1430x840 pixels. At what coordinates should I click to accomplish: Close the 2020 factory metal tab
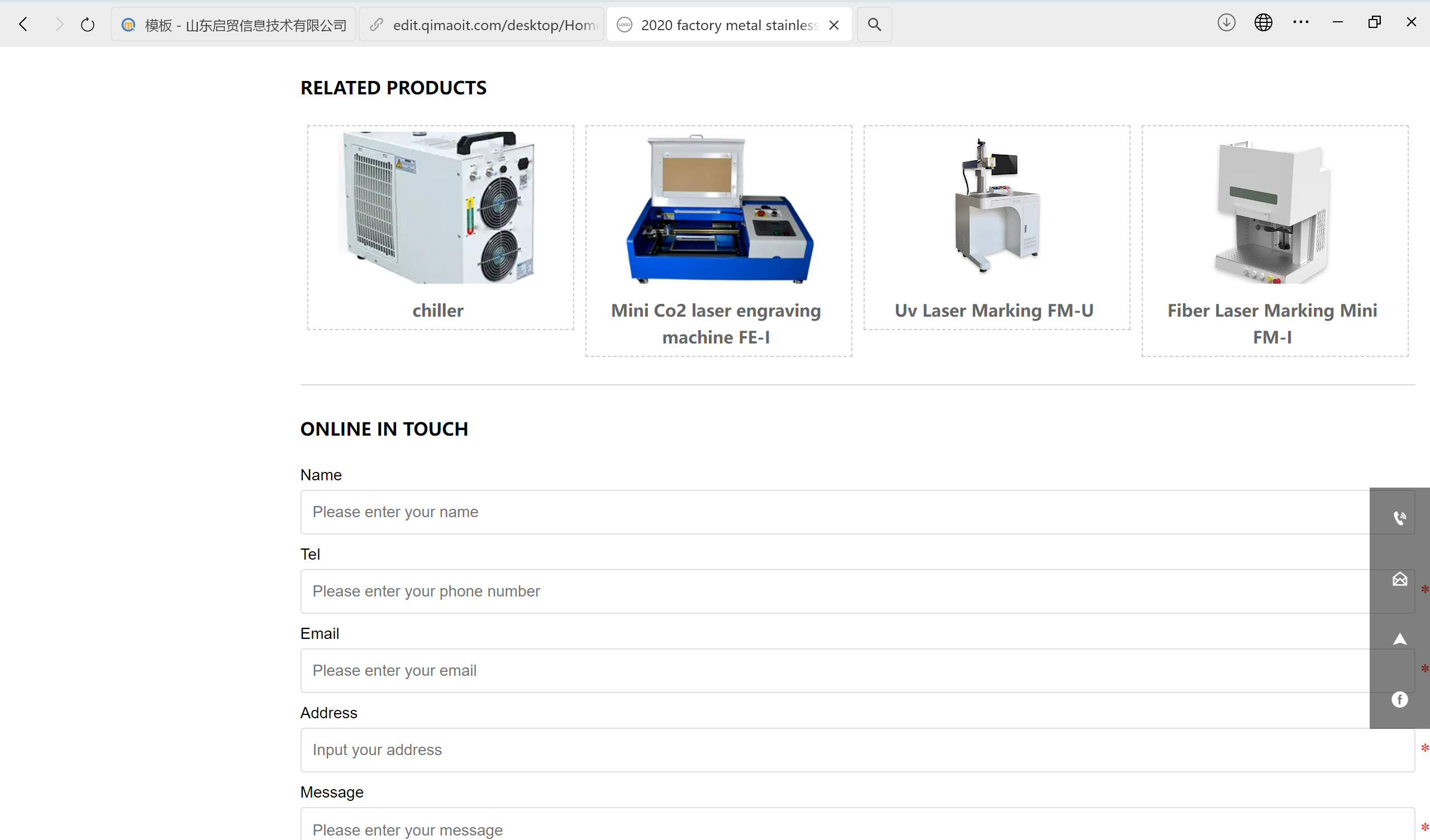[x=833, y=25]
